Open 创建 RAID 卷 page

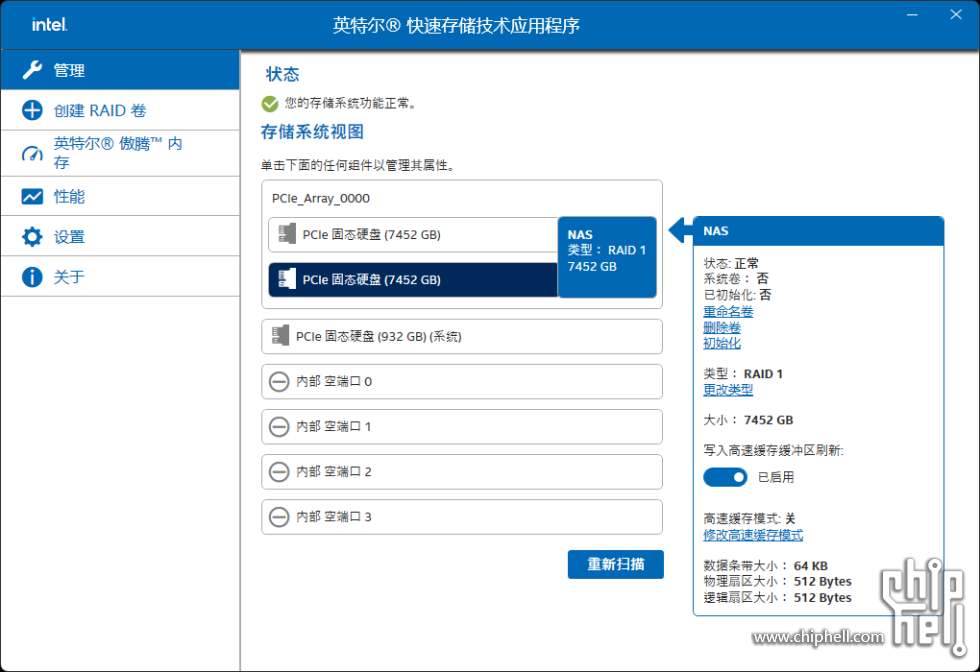[x=120, y=110]
